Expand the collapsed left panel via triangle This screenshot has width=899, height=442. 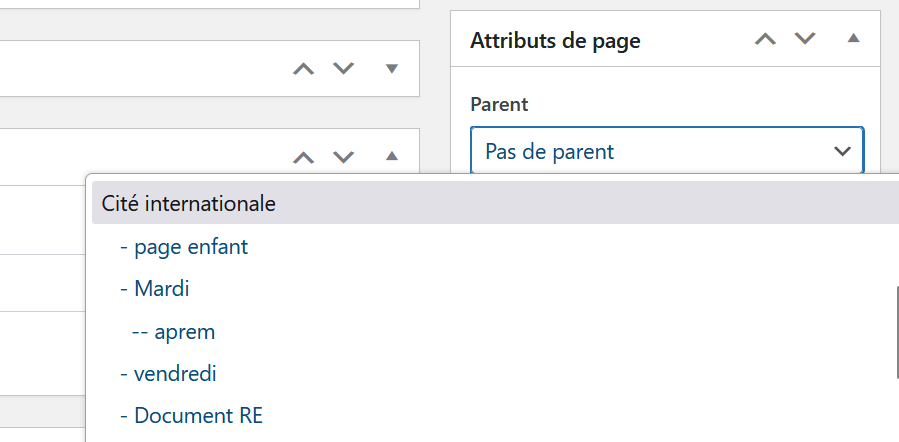coord(392,69)
